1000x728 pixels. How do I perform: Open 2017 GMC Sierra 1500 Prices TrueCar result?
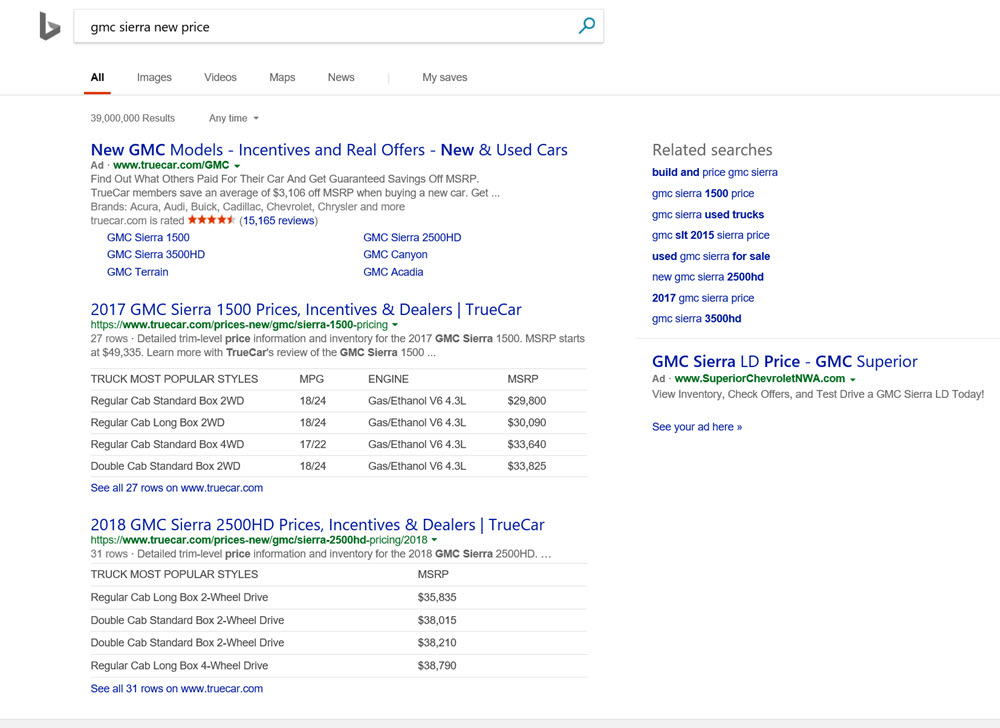click(x=306, y=309)
